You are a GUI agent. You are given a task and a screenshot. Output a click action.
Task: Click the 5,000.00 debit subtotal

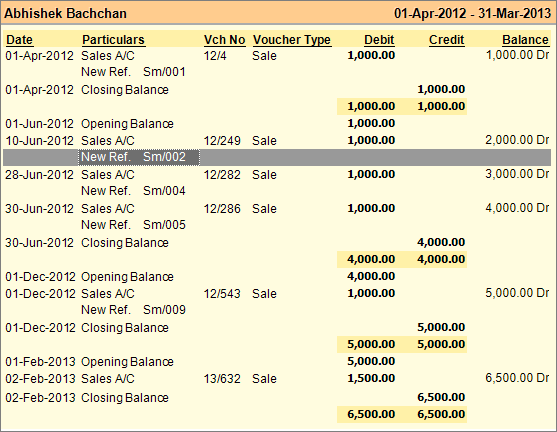[371, 344]
